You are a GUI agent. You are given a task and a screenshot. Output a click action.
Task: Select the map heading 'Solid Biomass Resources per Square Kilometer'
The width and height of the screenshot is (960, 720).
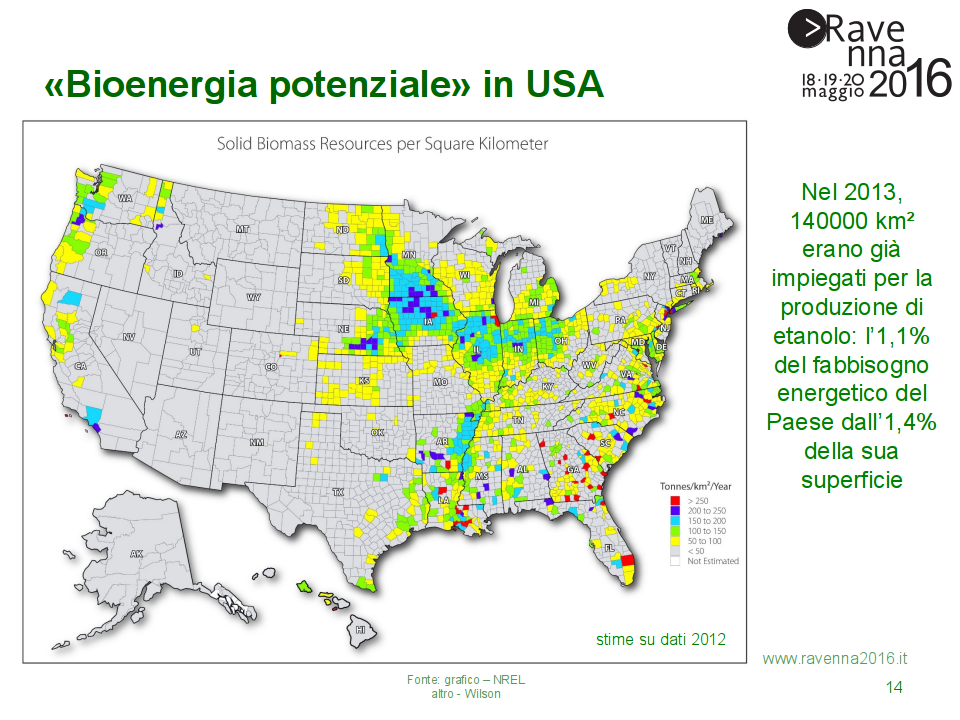(383, 144)
